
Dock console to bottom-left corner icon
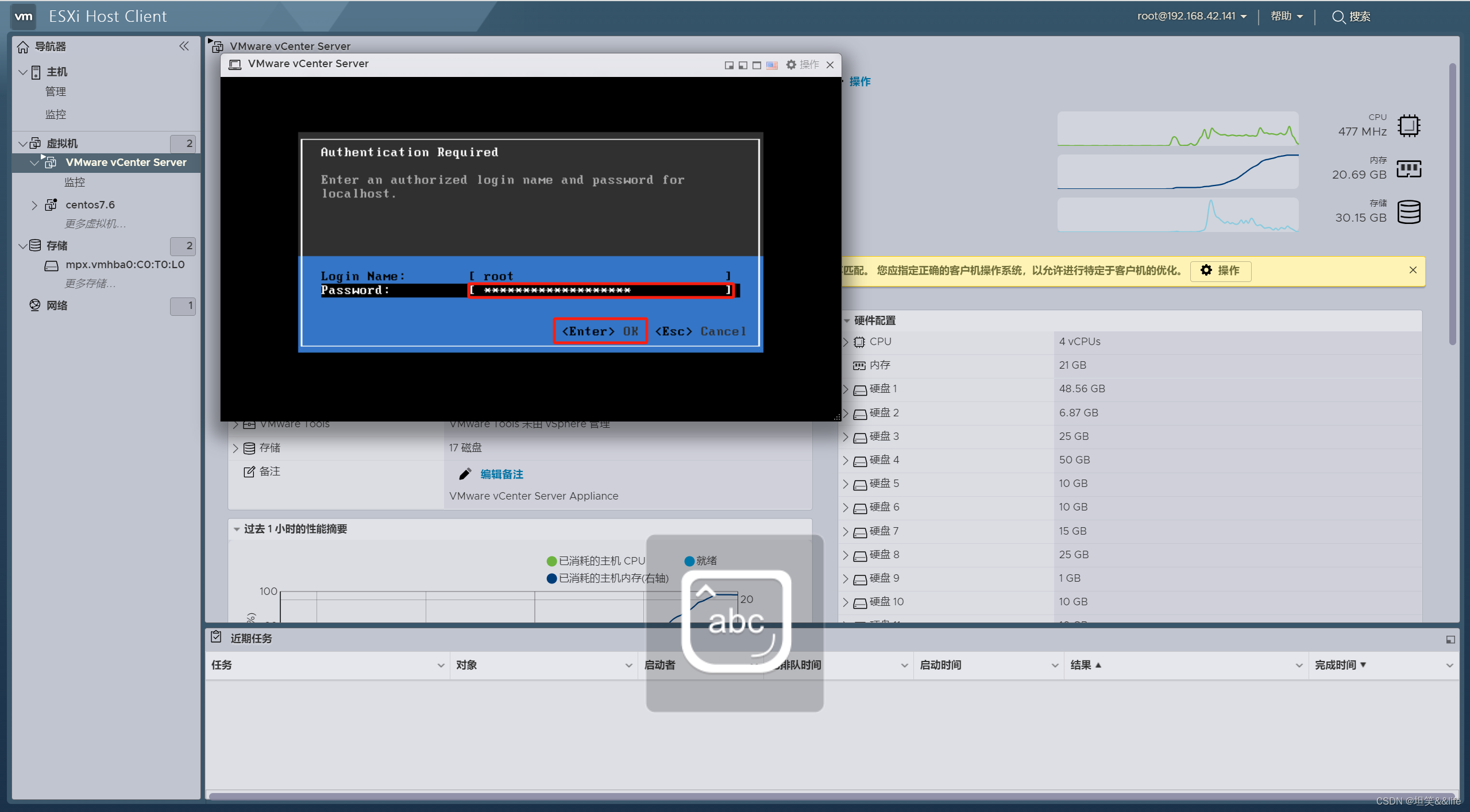coord(743,65)
